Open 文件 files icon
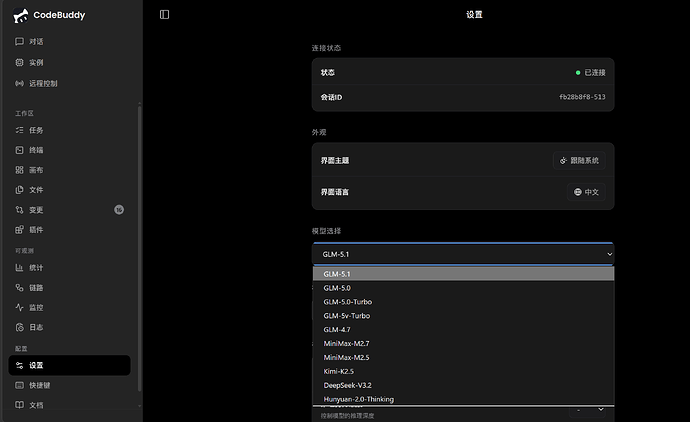 [19, 190]
